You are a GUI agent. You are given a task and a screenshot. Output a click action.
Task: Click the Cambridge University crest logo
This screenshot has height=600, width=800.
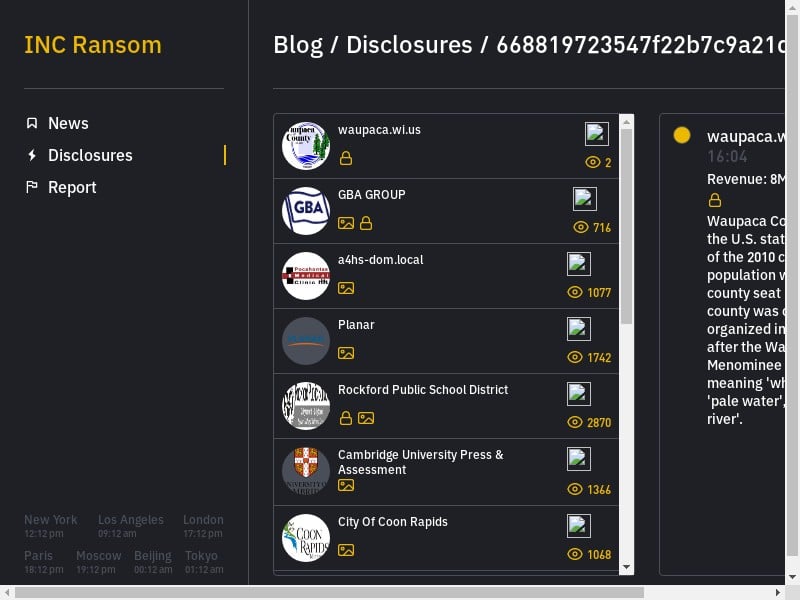coord(306,471)
